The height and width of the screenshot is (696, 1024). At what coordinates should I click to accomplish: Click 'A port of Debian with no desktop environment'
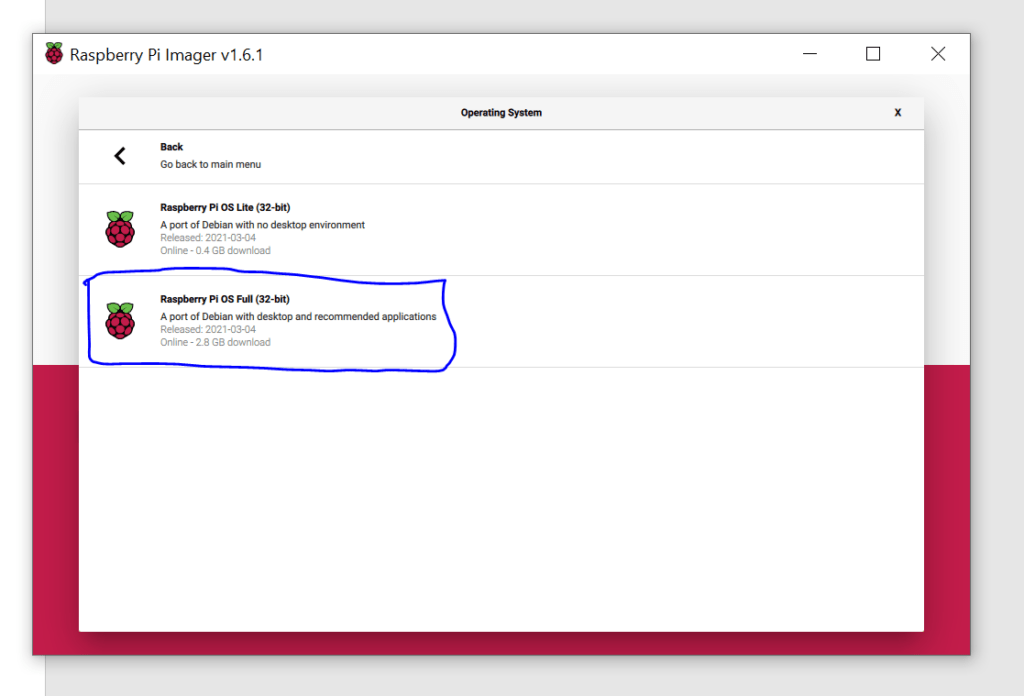coord(263,225)
